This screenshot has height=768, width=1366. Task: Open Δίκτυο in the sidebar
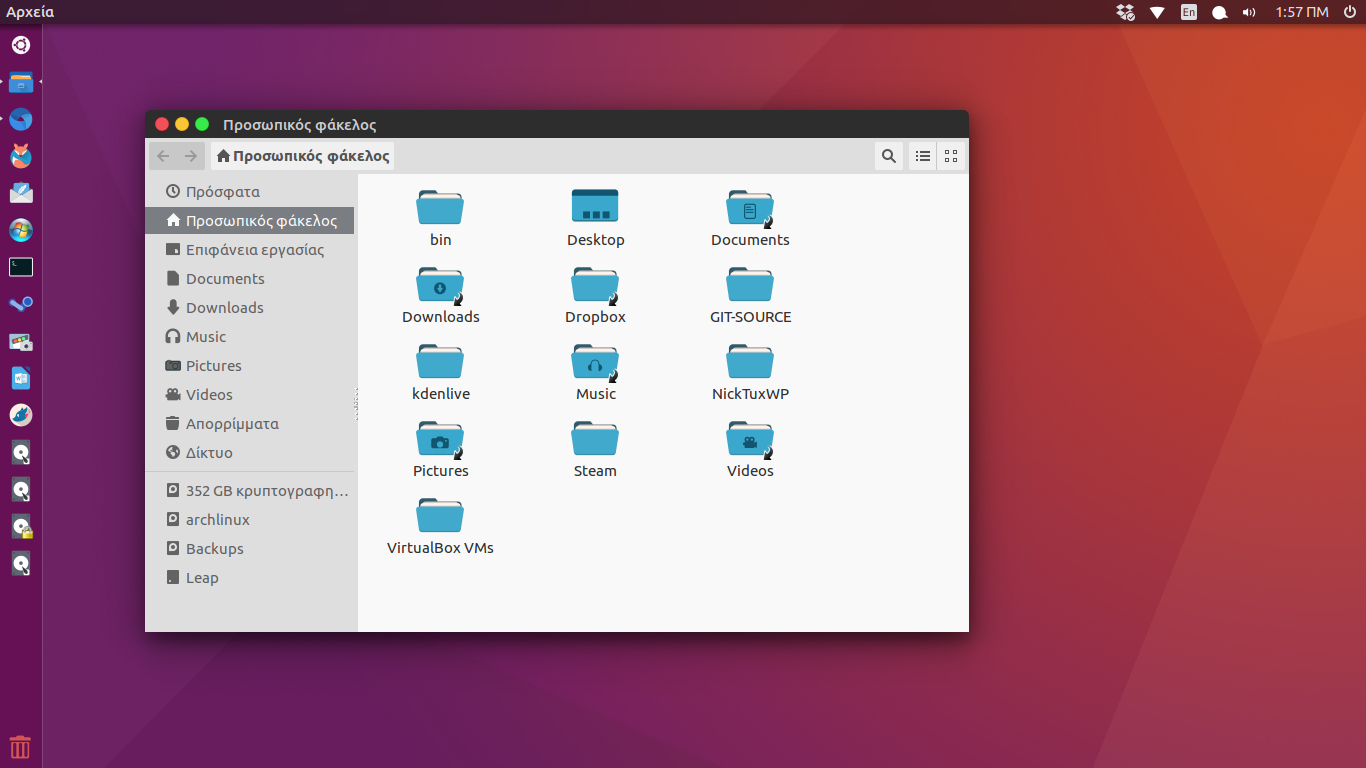pyautogui.click(x=208, y=452)
